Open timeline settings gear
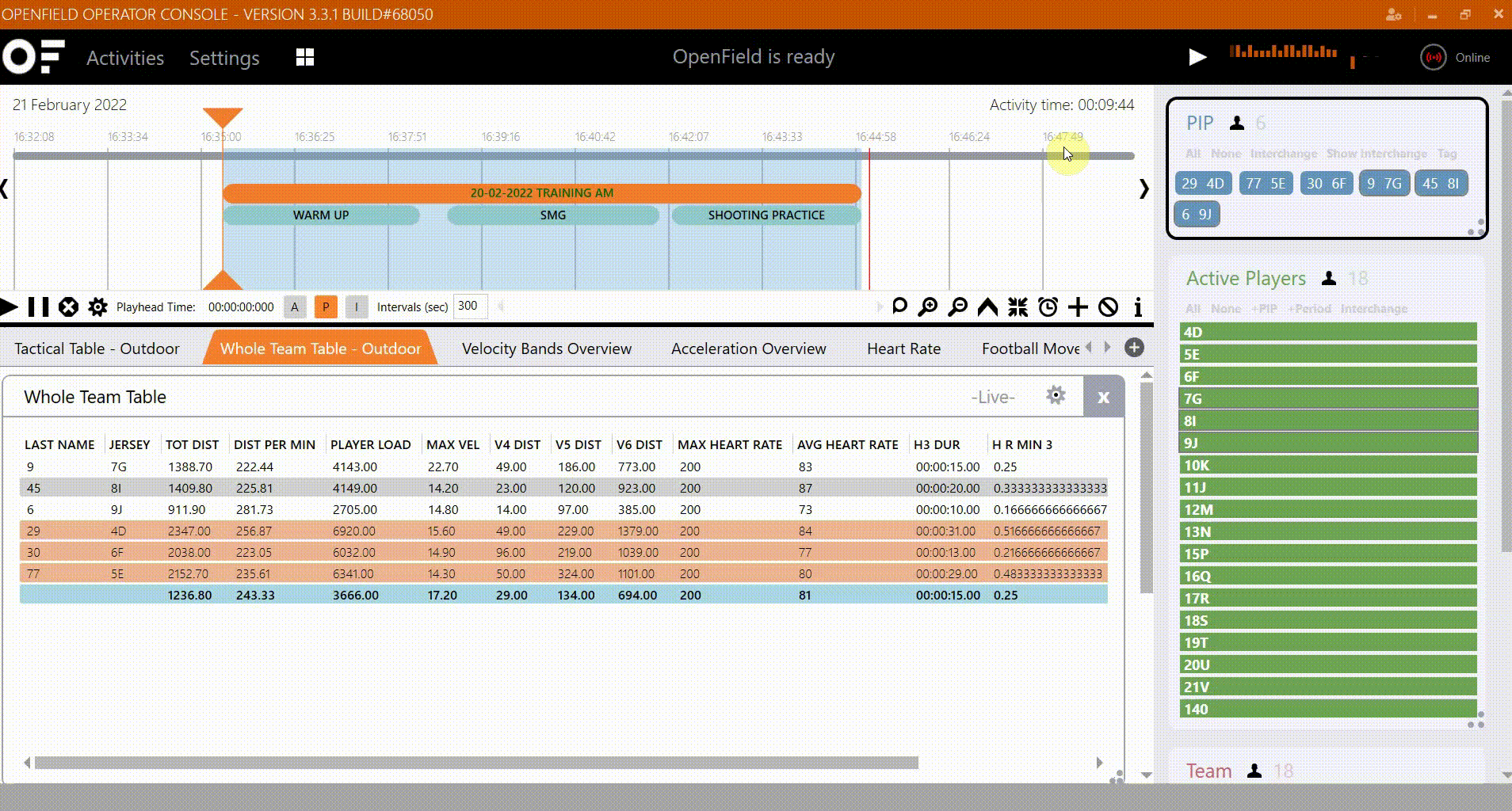This screenshot has width=1512, height=811. coord(97,307)
